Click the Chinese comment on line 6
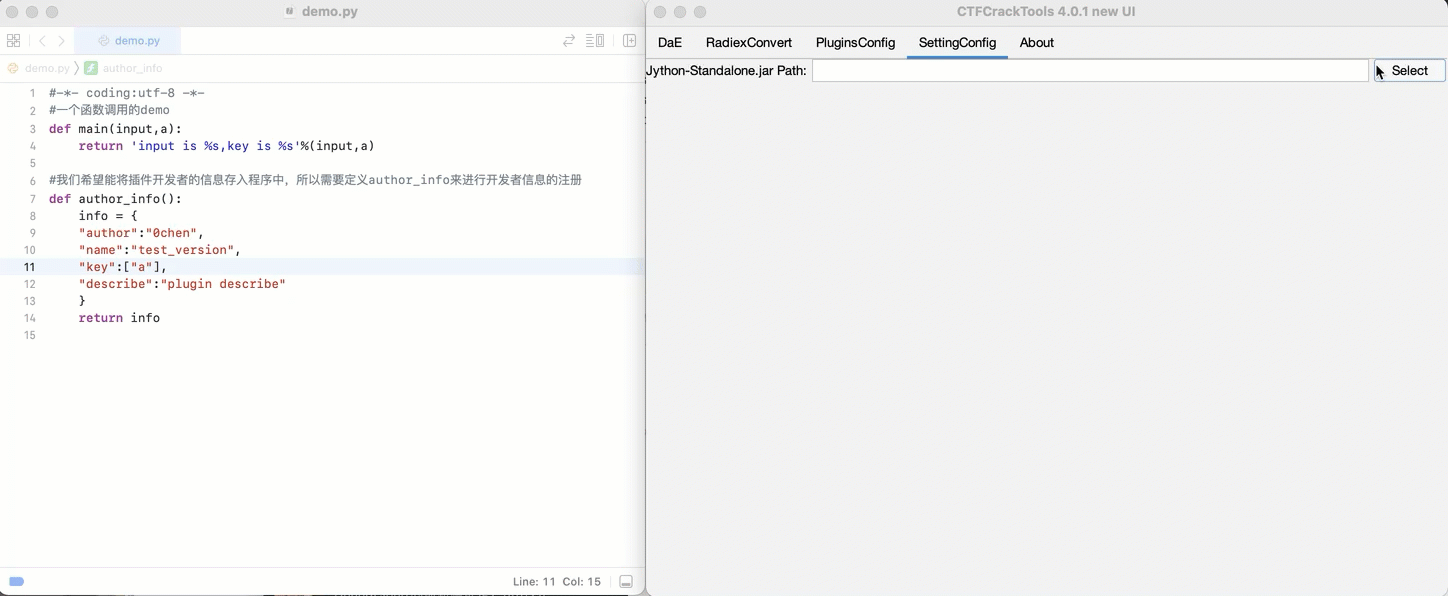 pyautogui.click(x=315, y=180)
